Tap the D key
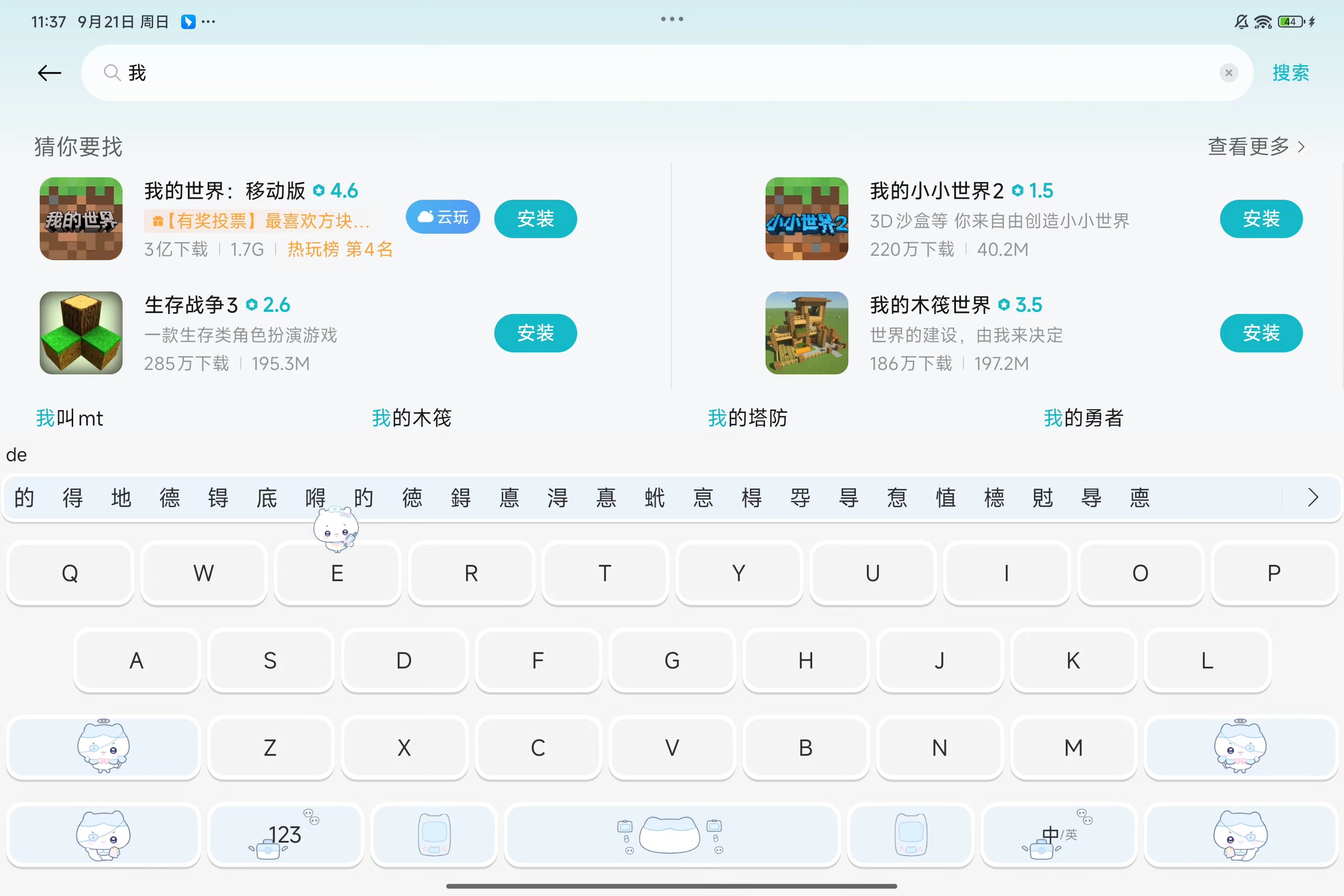The width and height of the screenshot is (1344, 896). click(x=404, y=661)
